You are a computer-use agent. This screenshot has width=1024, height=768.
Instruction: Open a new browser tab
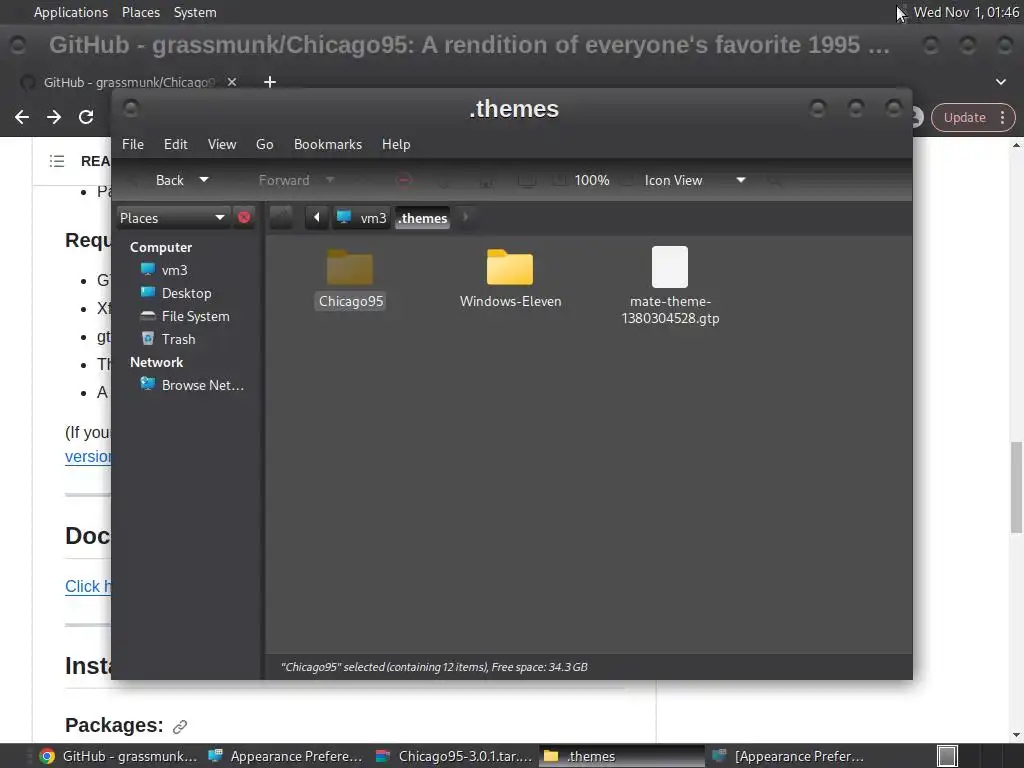(x=270, y=82)
